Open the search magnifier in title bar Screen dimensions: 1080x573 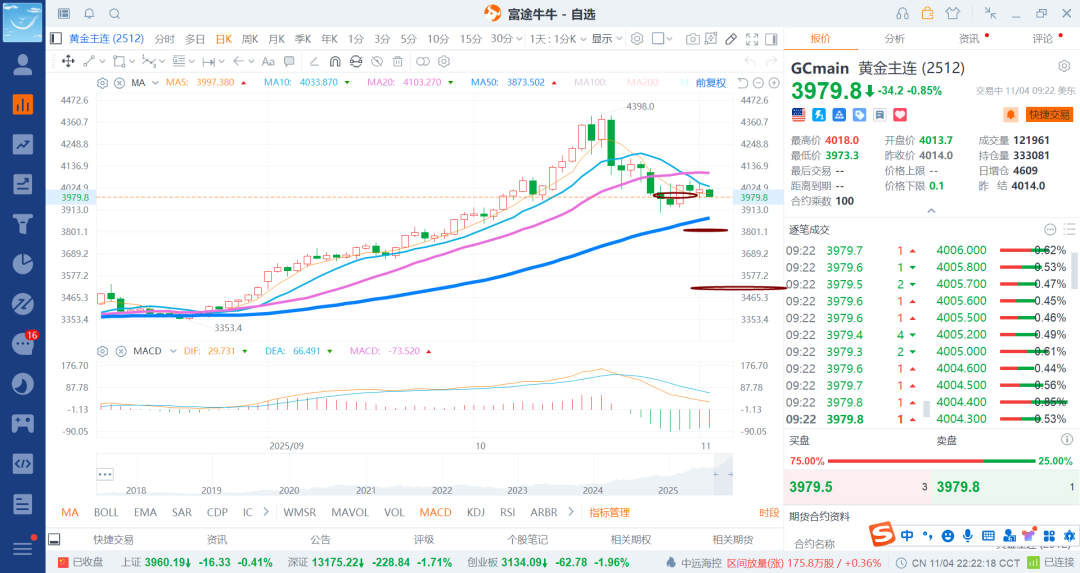point(114,14)
